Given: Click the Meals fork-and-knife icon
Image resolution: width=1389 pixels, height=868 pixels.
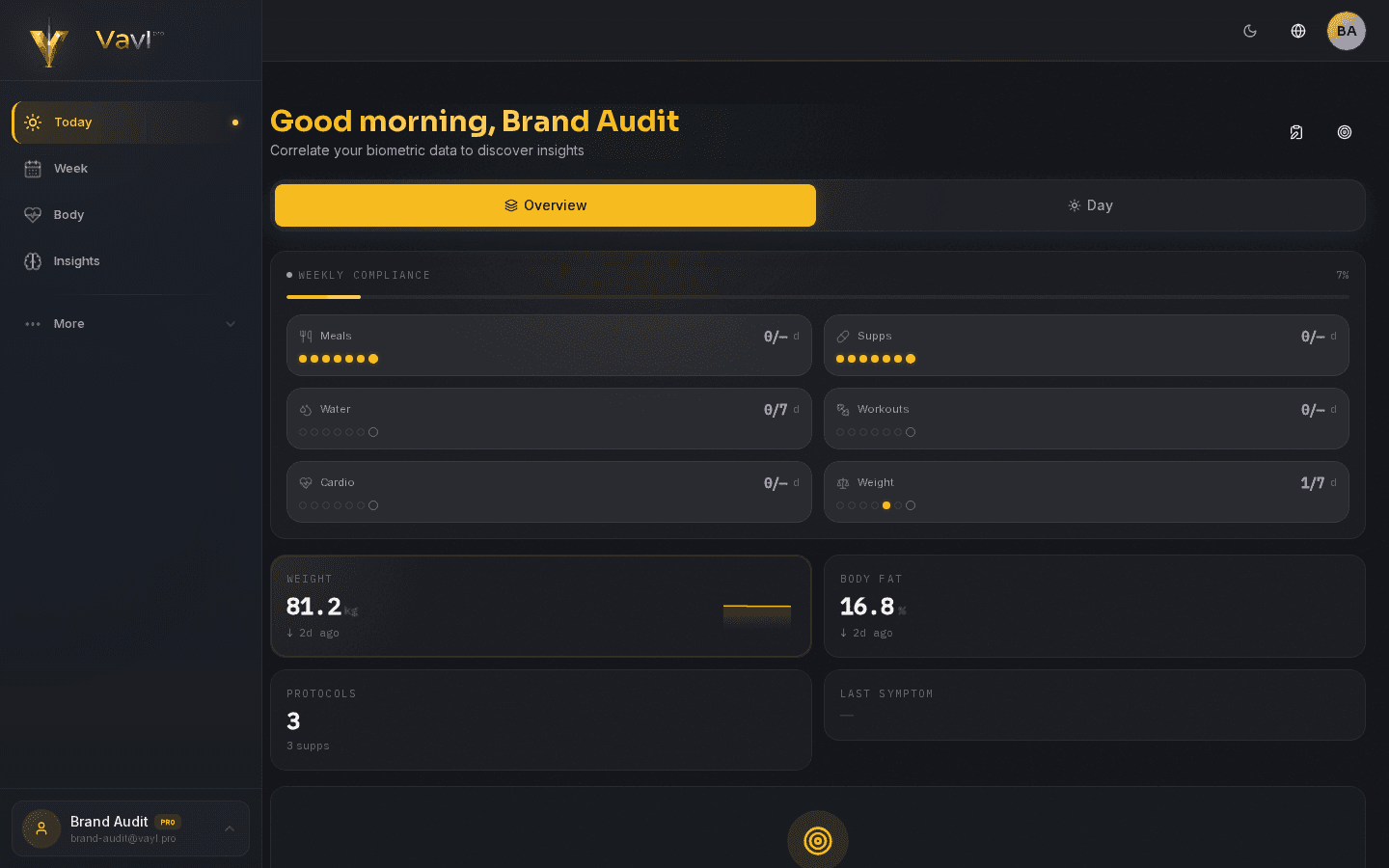Looking at the screenshot, I should (x=306, y=337).
